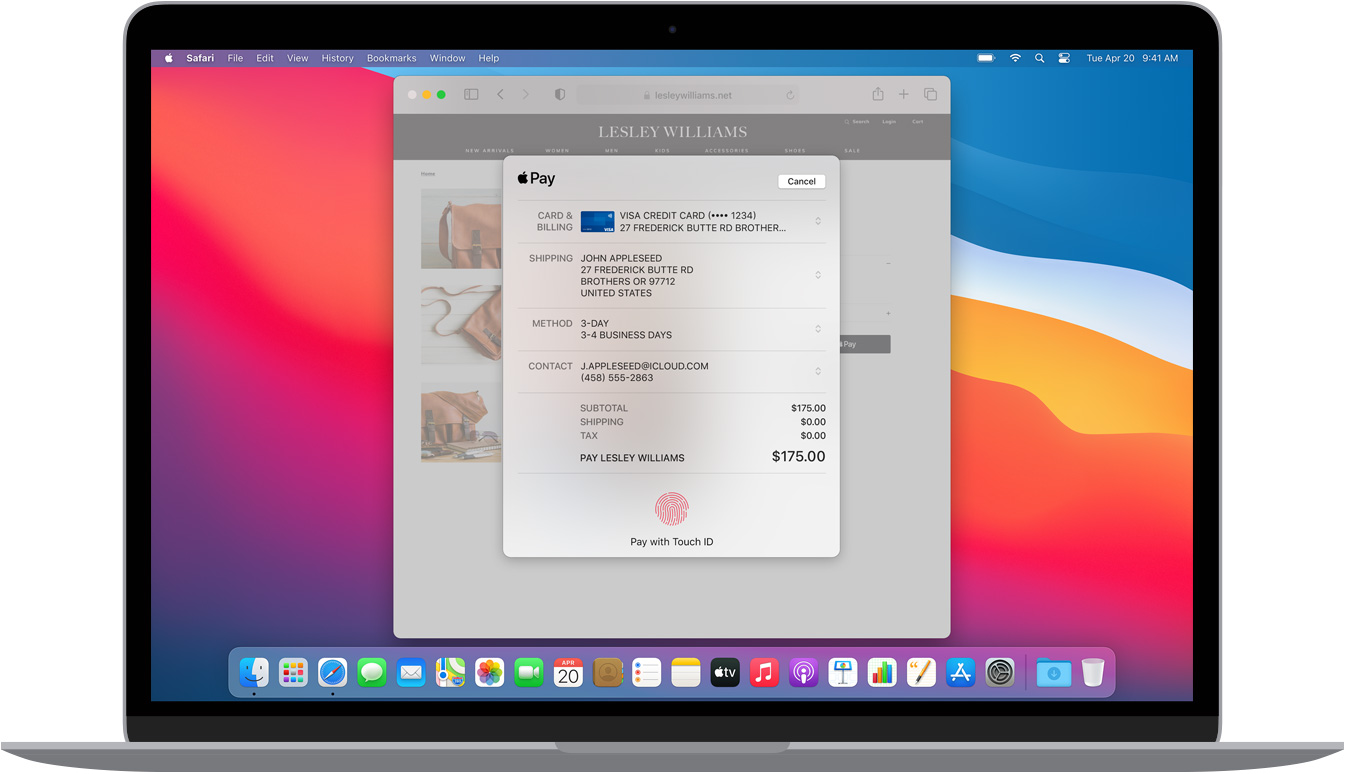Reload the page with the refresh icon

(x=790, y=95)
